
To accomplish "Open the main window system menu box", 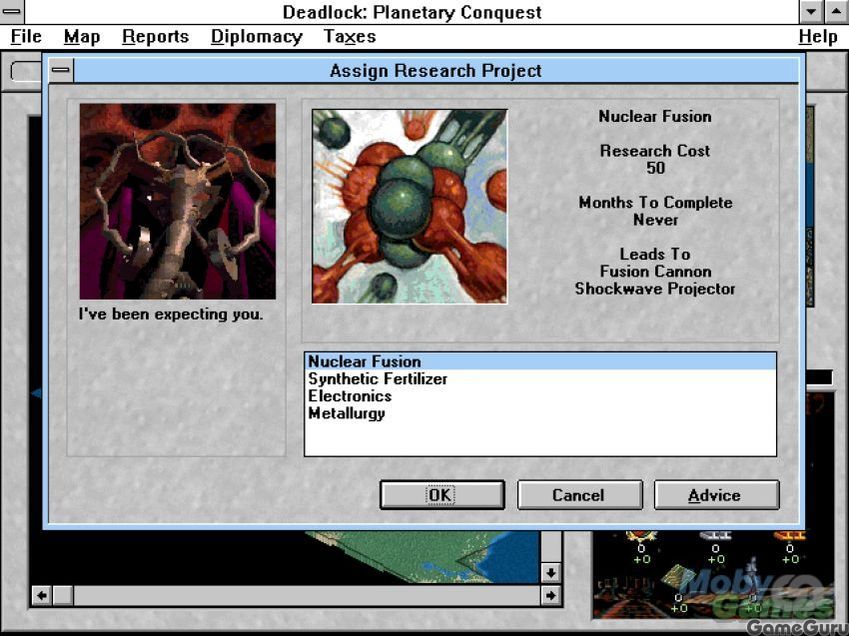I will point(12,11).
